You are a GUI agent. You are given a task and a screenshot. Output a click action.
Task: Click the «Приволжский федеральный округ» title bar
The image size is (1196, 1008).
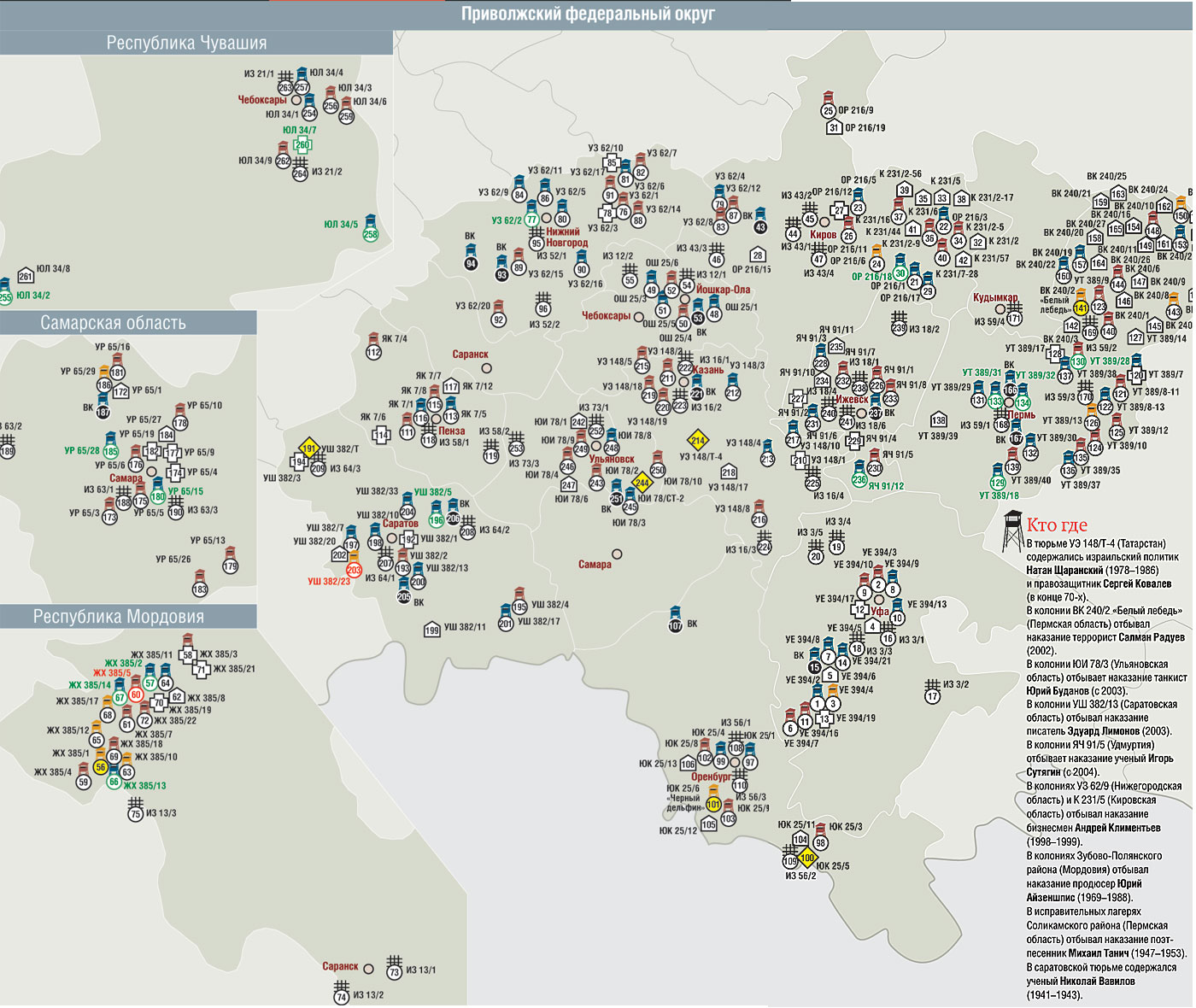[588, 14]
